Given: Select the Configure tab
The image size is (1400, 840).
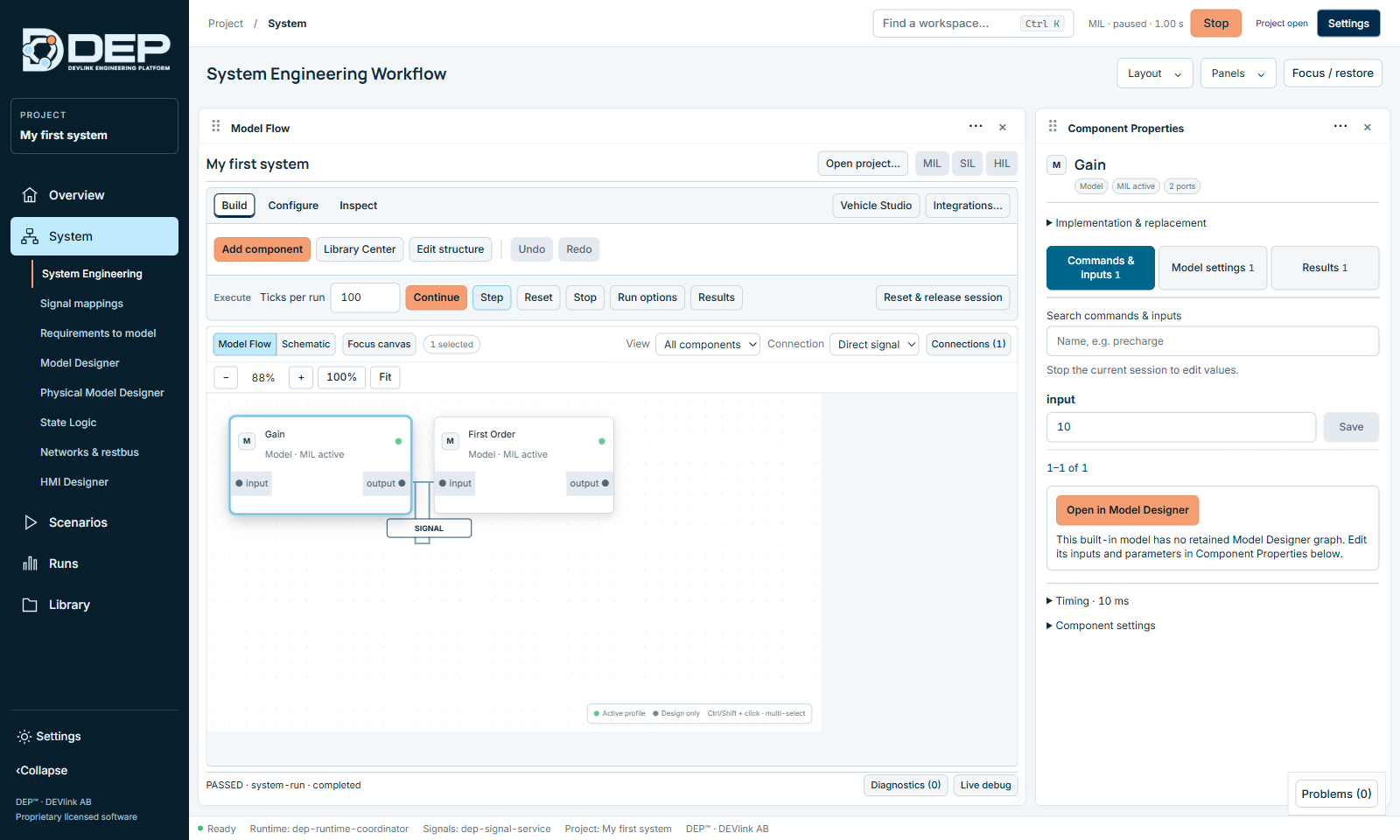Looking at the screenshot, I should tap(293, 206).
